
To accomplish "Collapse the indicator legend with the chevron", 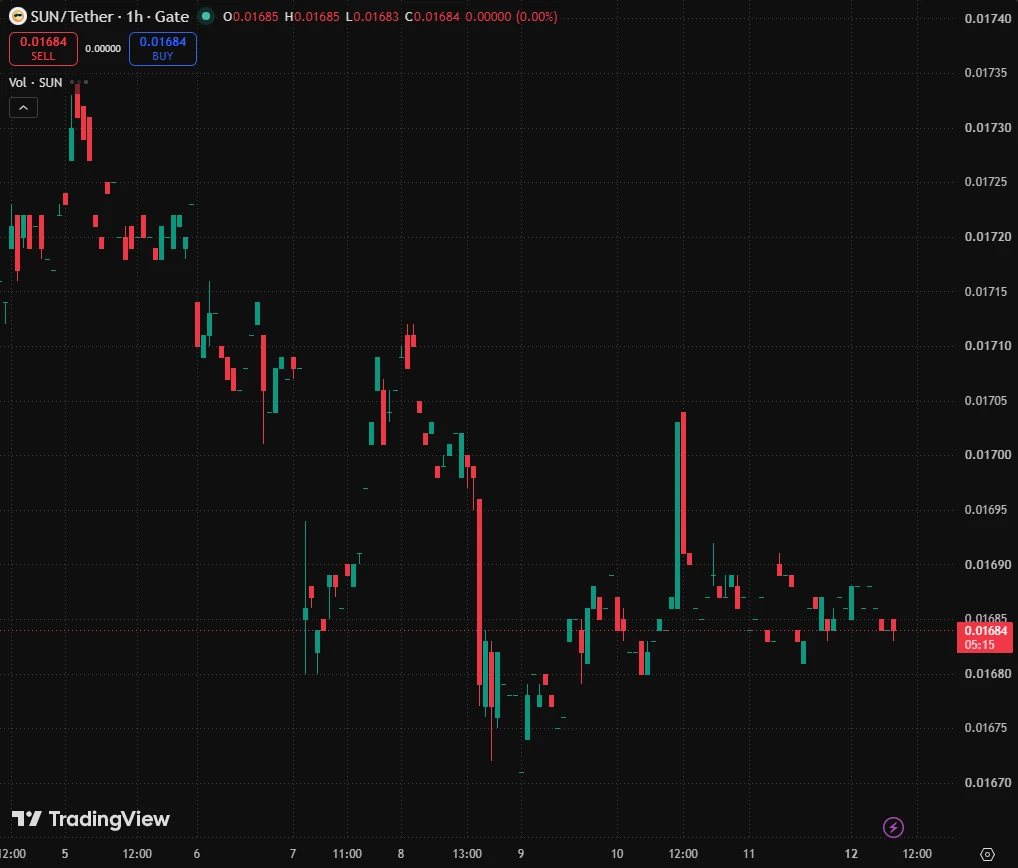I will (23, 108).
